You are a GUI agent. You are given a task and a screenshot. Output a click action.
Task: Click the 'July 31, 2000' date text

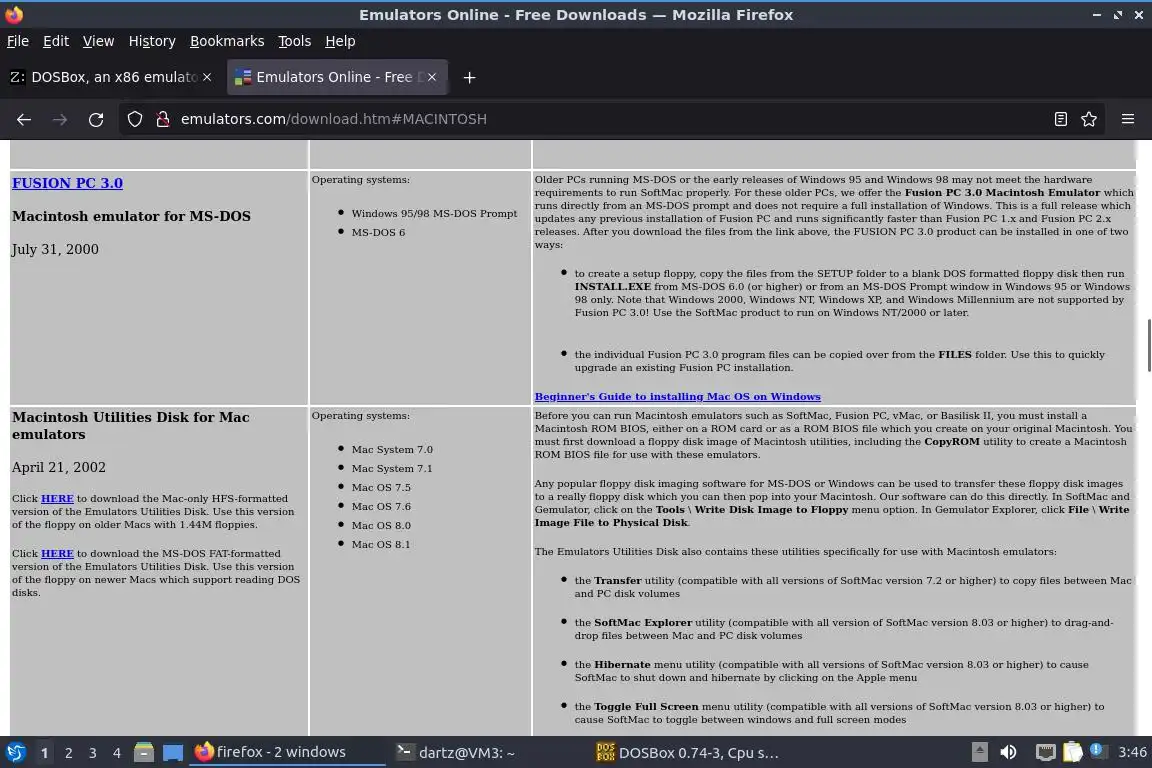55,249
